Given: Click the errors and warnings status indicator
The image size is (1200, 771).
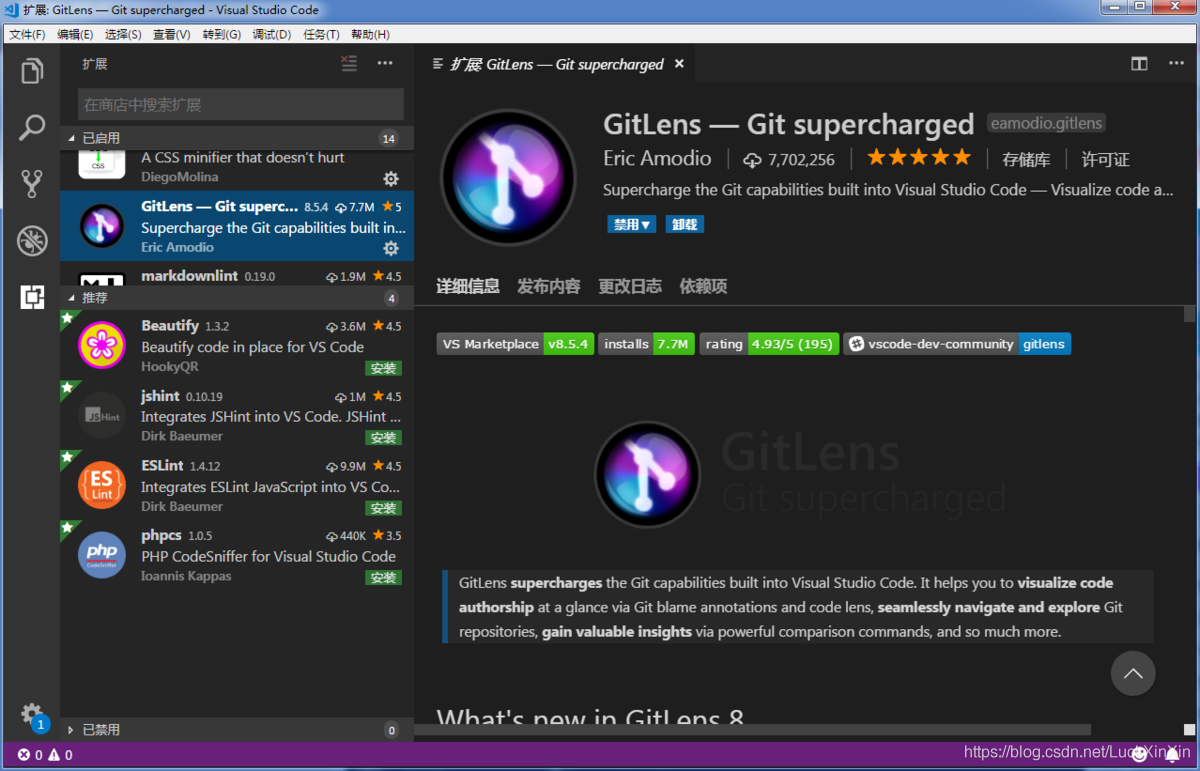Looking at the screenshot, I should point(45,755).
